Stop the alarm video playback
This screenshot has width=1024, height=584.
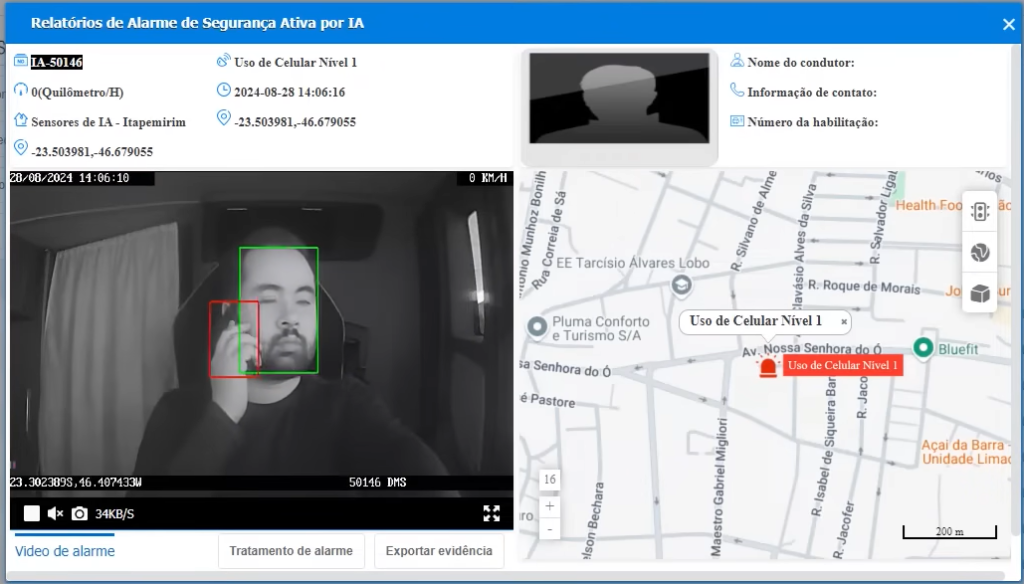pos(31,513)
